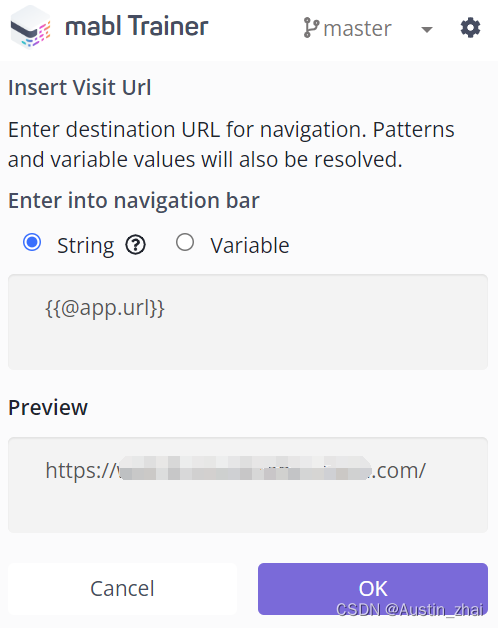This screenshot has width=498, height=628.
Task: Focus the {{@app.url}} text field
Action: click(x=248, y=322)
